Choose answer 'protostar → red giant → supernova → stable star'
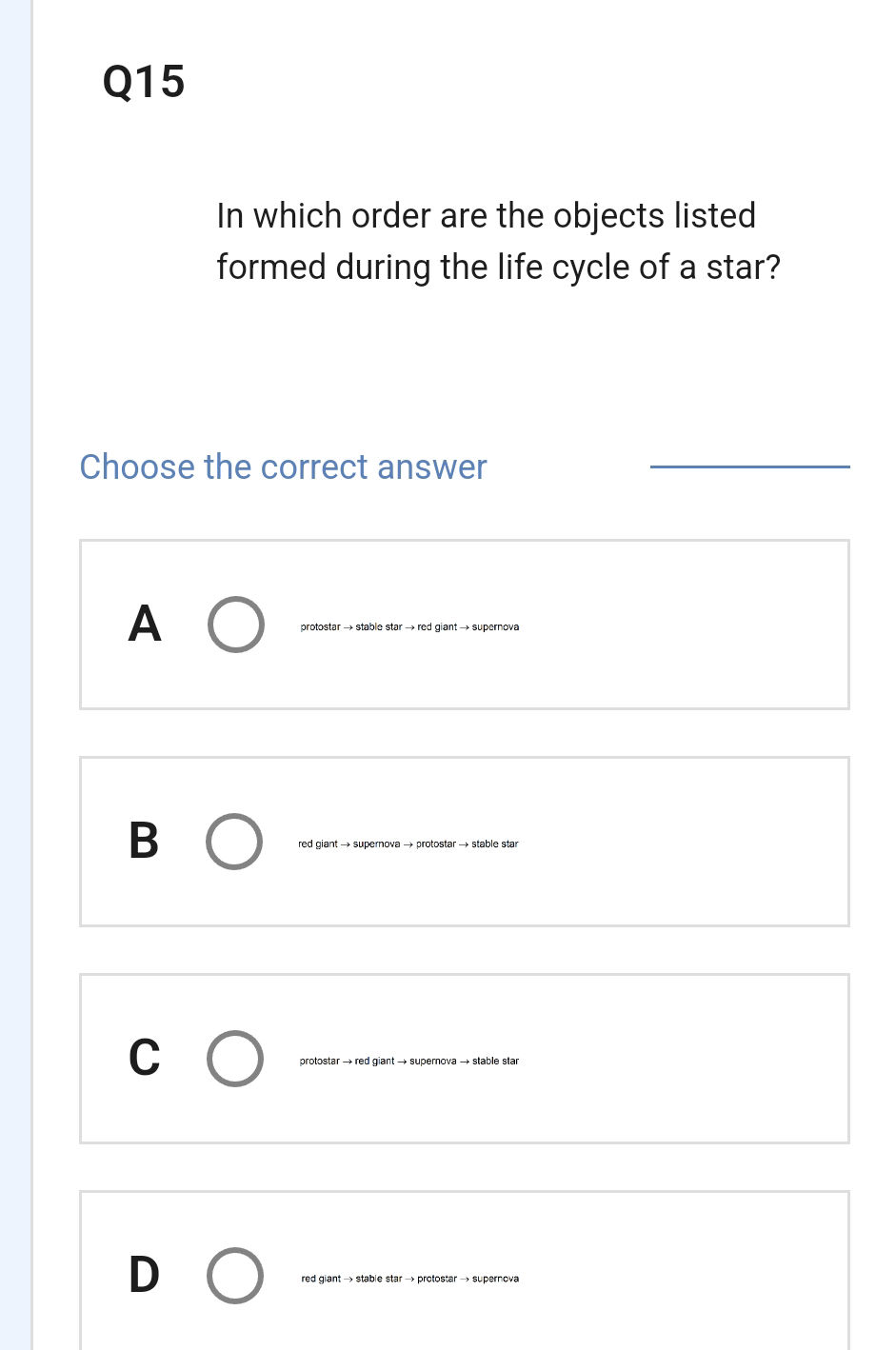 409,1061
